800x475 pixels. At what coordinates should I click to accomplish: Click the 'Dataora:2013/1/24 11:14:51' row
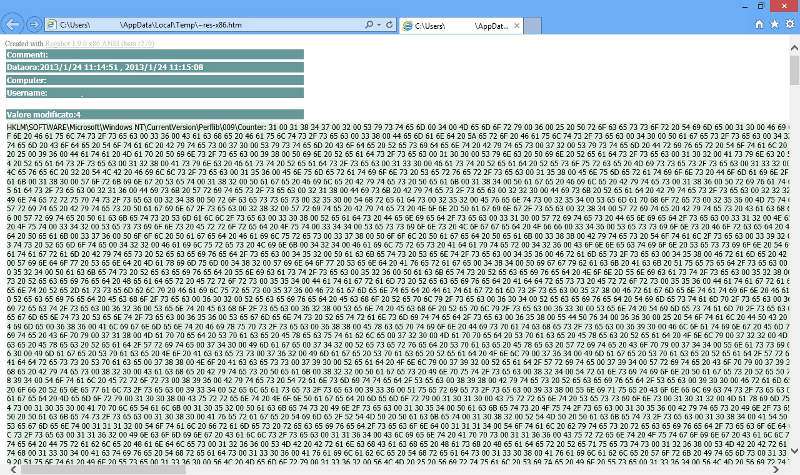(155, 67)
